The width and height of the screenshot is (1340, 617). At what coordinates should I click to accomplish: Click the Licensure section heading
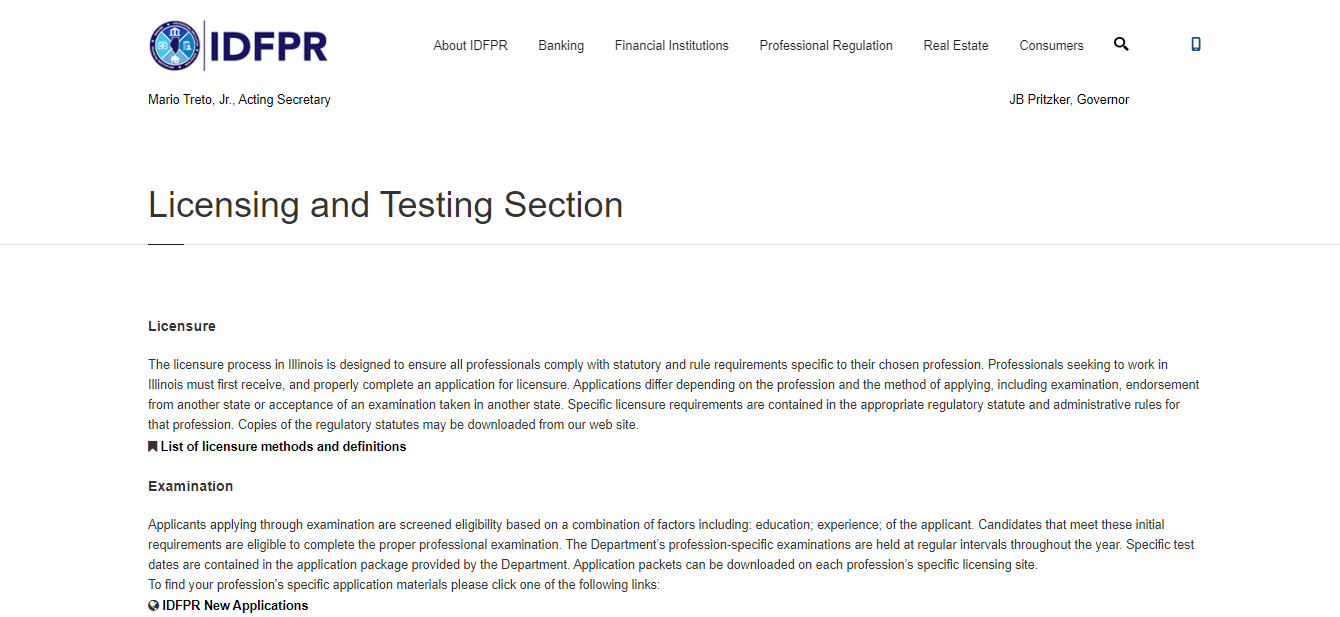point(182,325)
